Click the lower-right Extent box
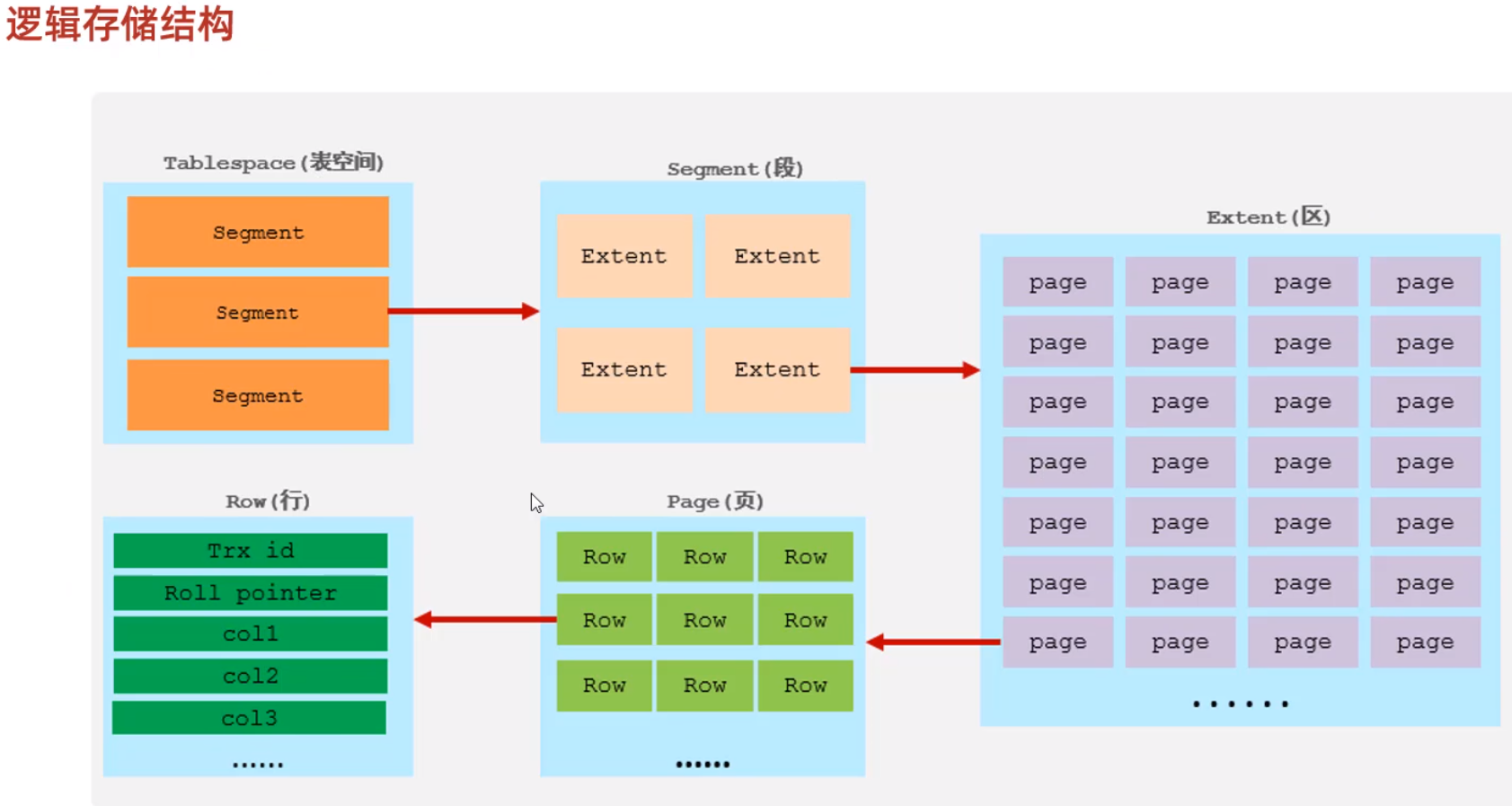 tap(778, 369)
